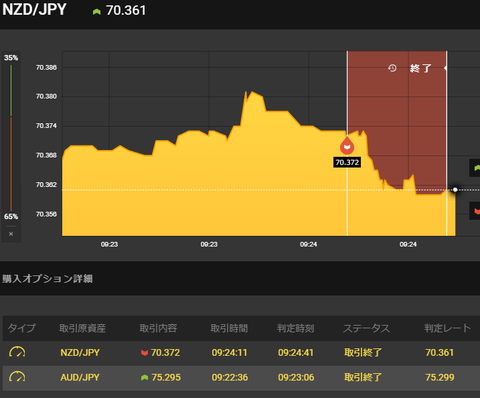The width and height of the screenshot is (480, 398).
Task: Click the 70.386 y-axis label
Action: [x=46, y=67]
